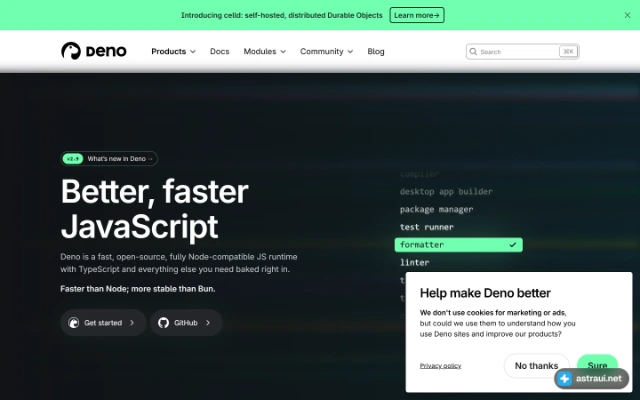Dismiss the announcement banner with X

[x=627, y=15]
